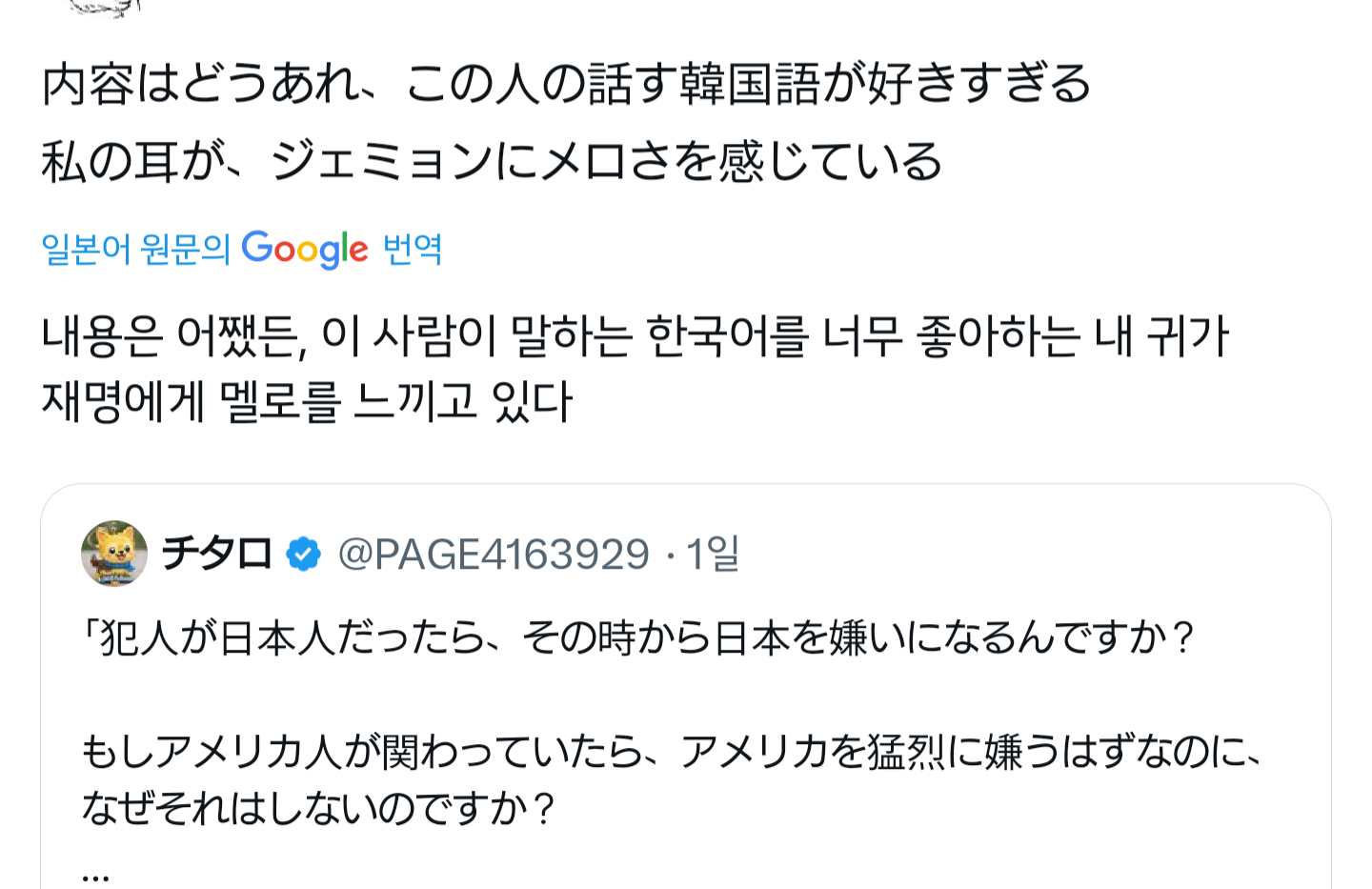Click the quoted line starting "もしアメリカ人が"
The height and width of the screenshot is (889, 1372).
[672, 753]
